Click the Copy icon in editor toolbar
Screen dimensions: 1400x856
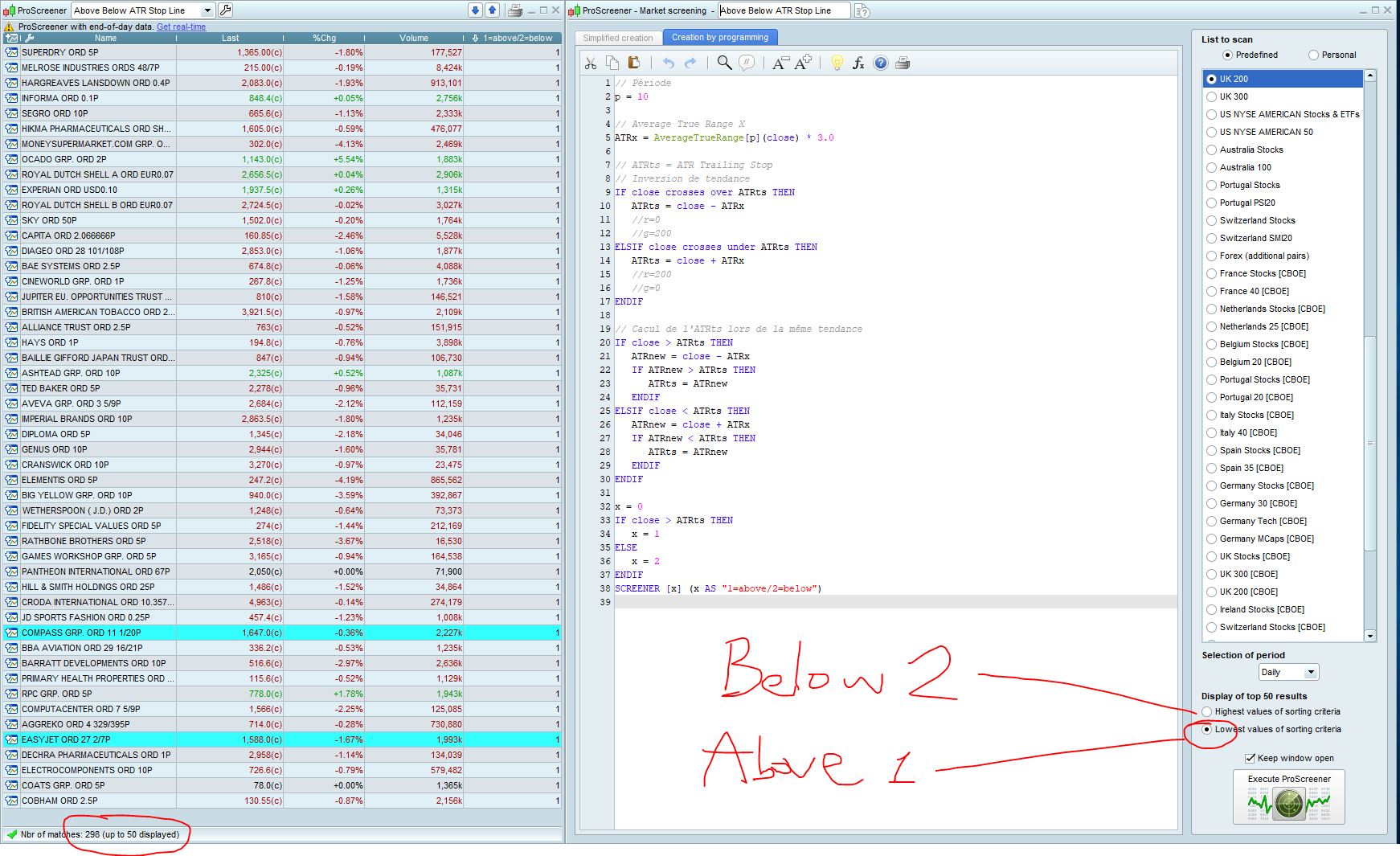[612, 63]
